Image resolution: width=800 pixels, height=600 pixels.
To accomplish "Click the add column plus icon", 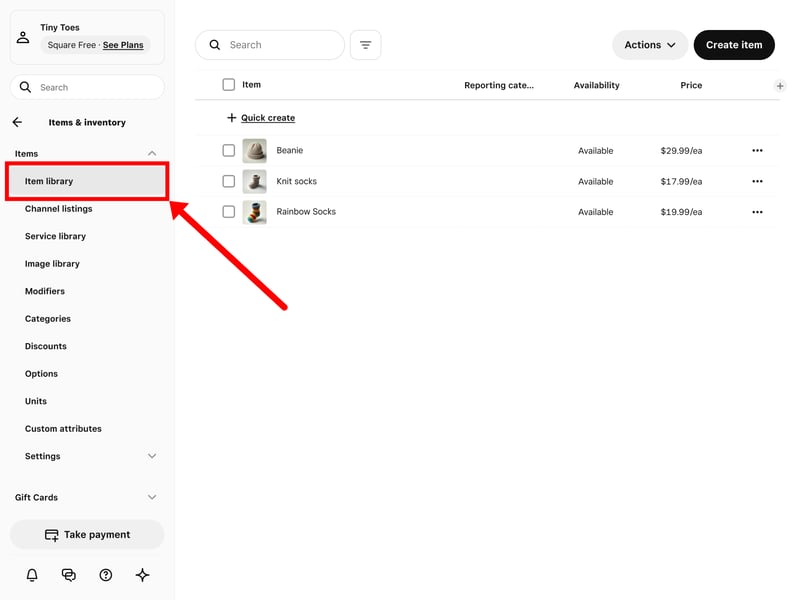I will click(780, 86).
